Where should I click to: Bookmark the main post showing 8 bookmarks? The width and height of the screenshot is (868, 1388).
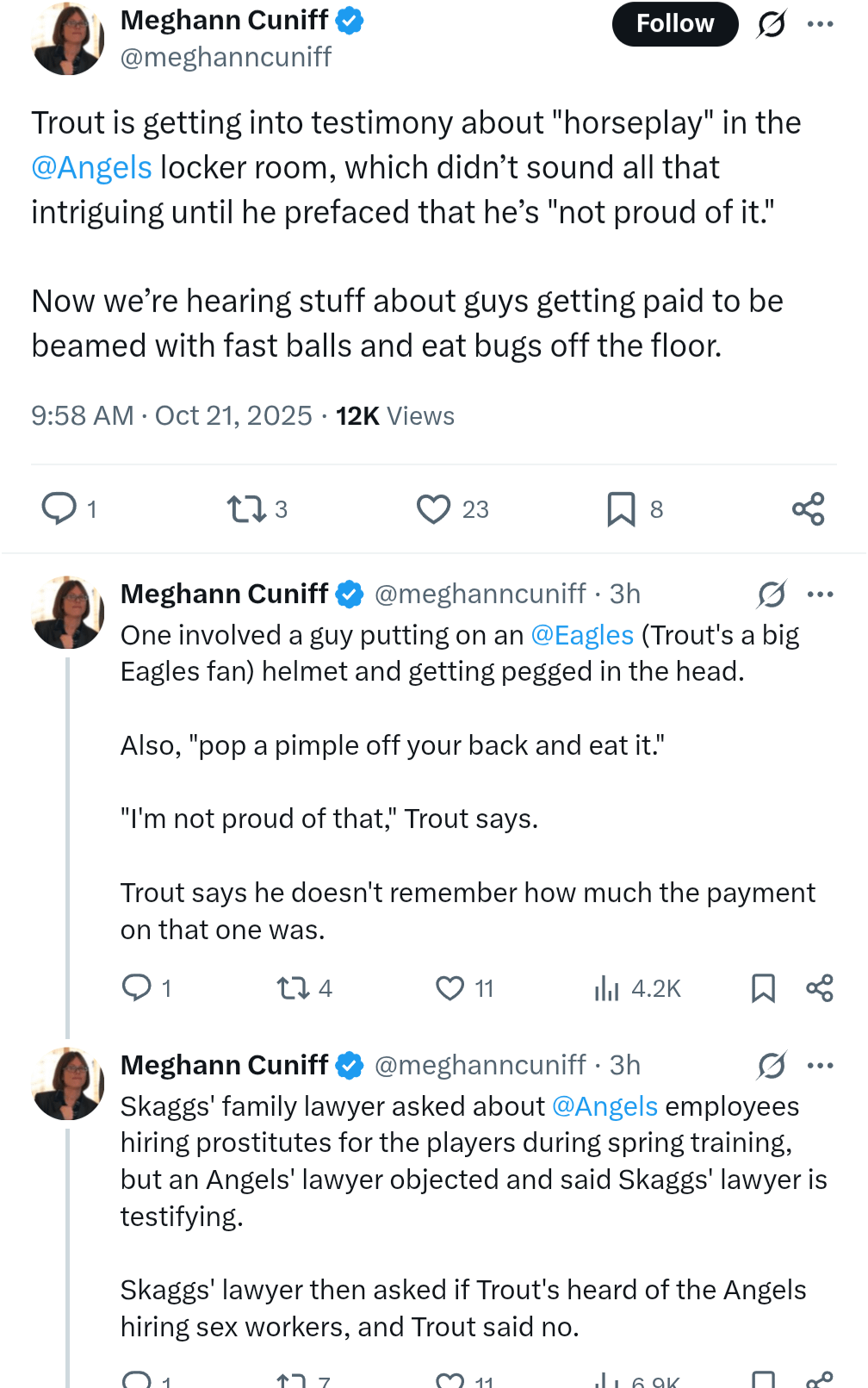pos(621,508)
